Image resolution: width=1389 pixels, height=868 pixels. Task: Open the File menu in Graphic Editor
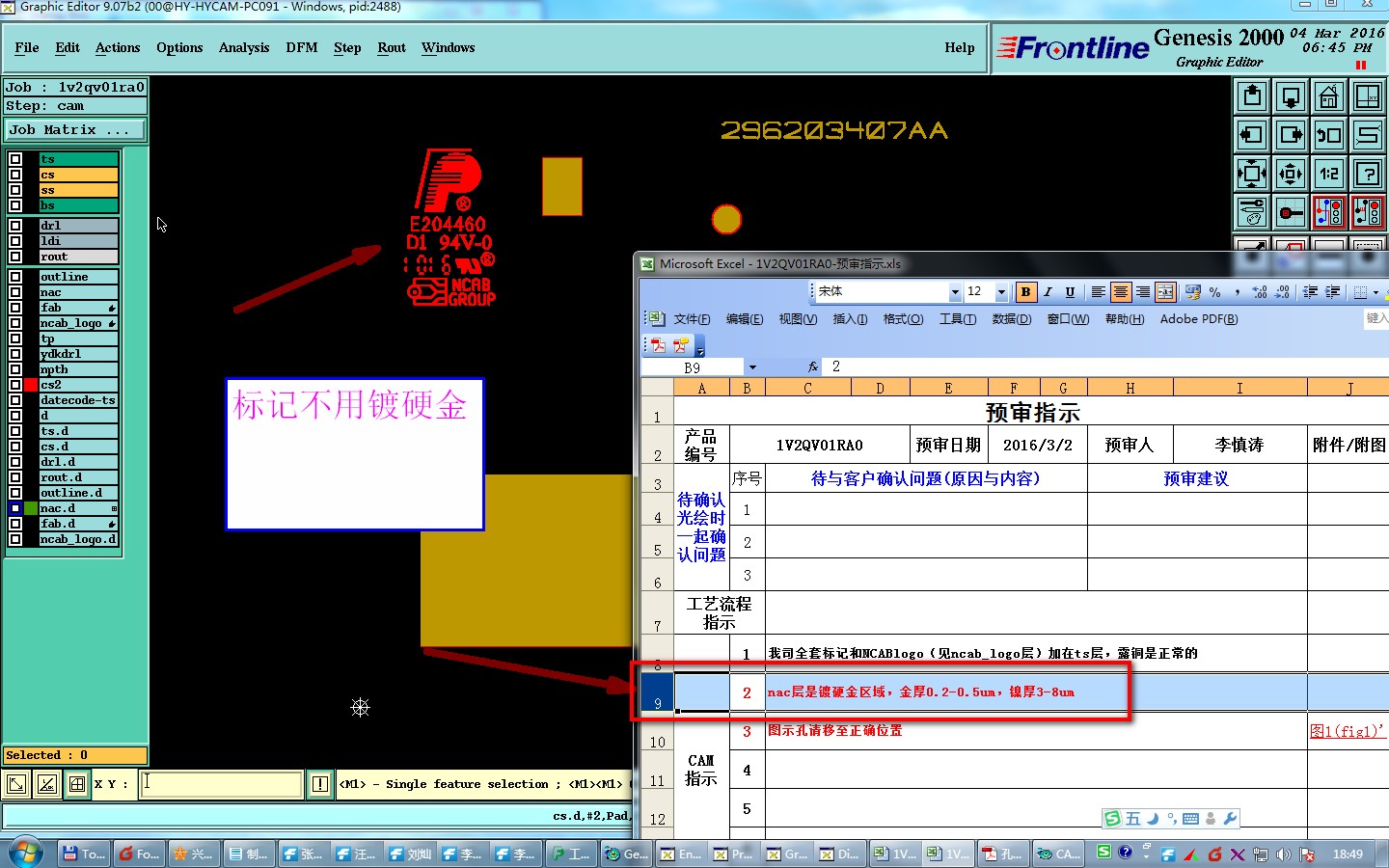point(27,47)
